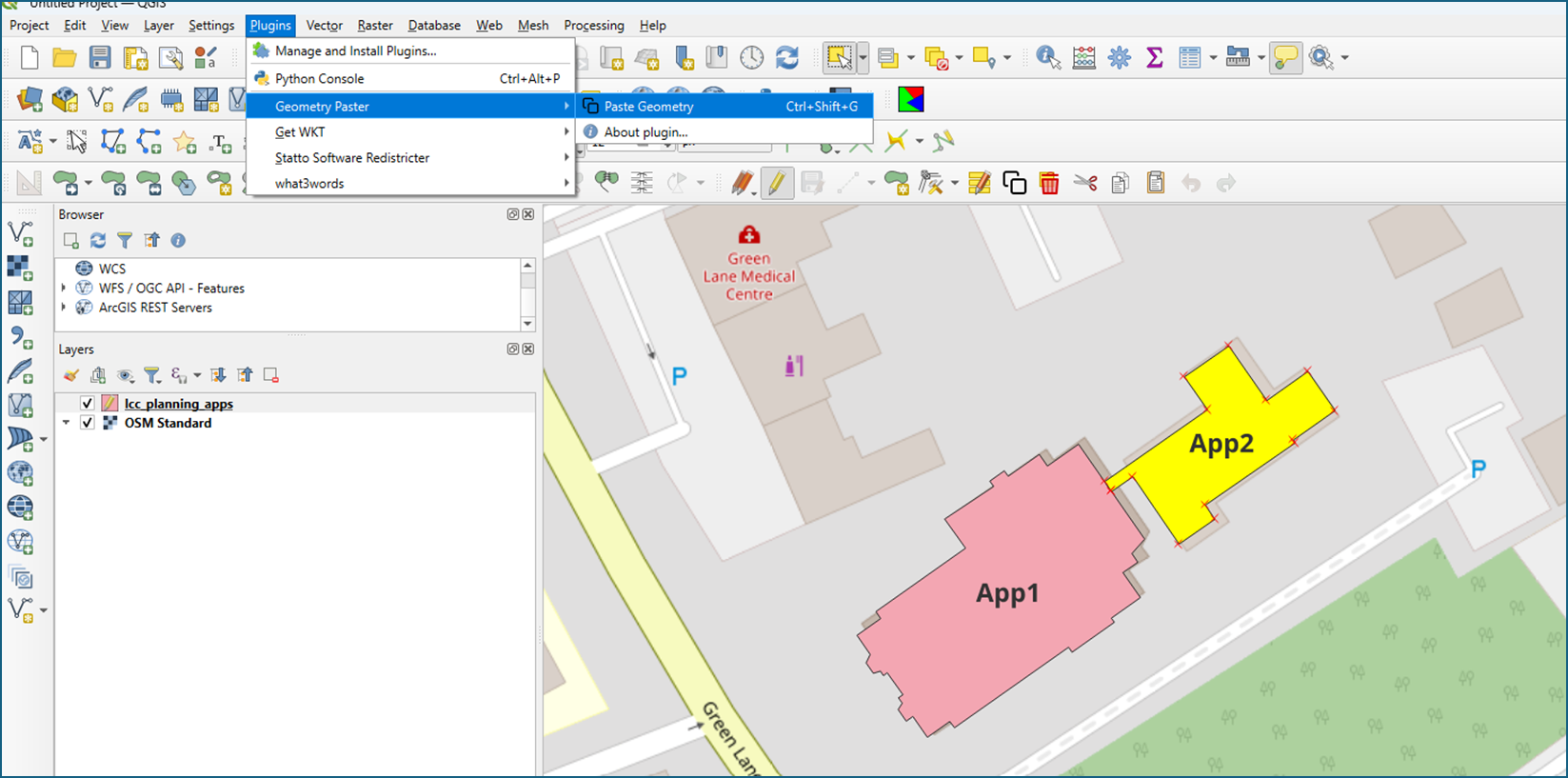Open the Database menu
Image resolution: width=1568 pixels, height=778 pixels.
click(x=434, y=26)
